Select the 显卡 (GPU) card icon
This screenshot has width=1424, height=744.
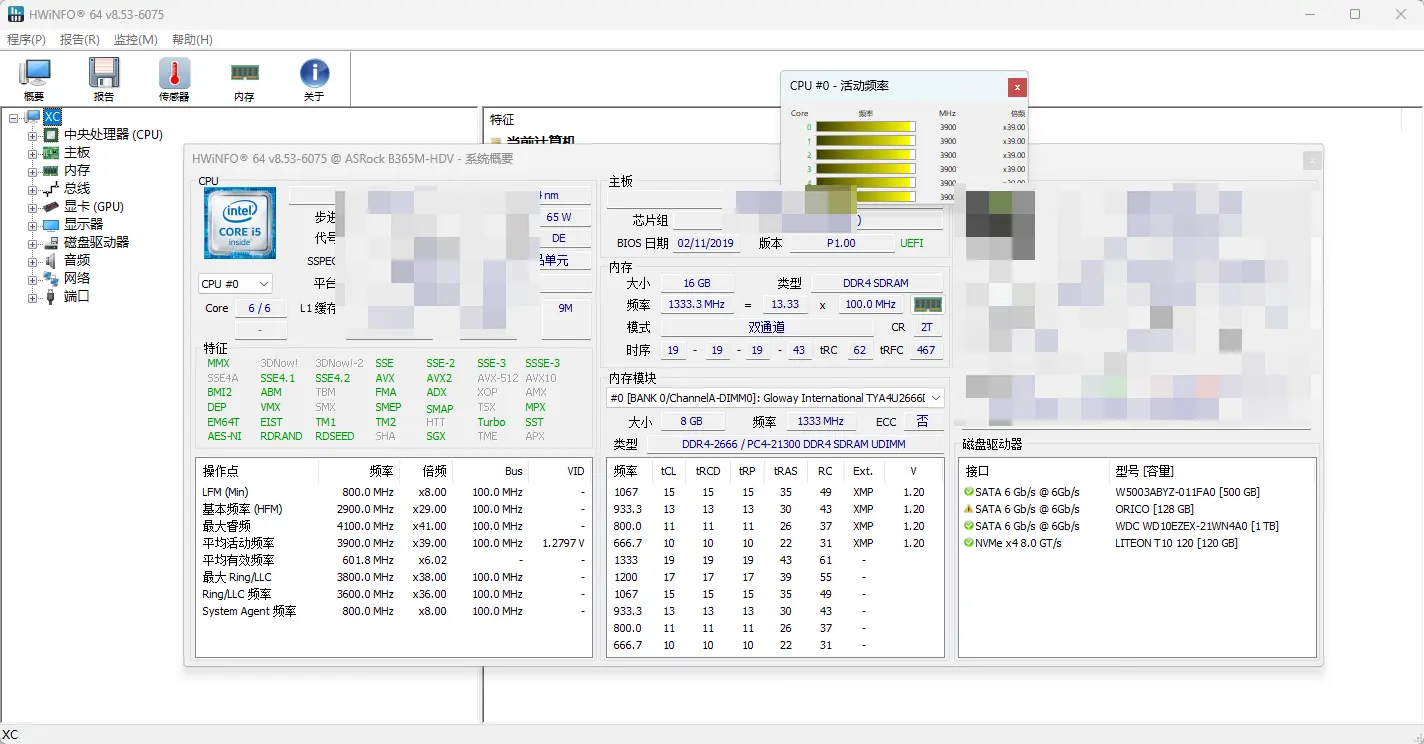[51, 207]
